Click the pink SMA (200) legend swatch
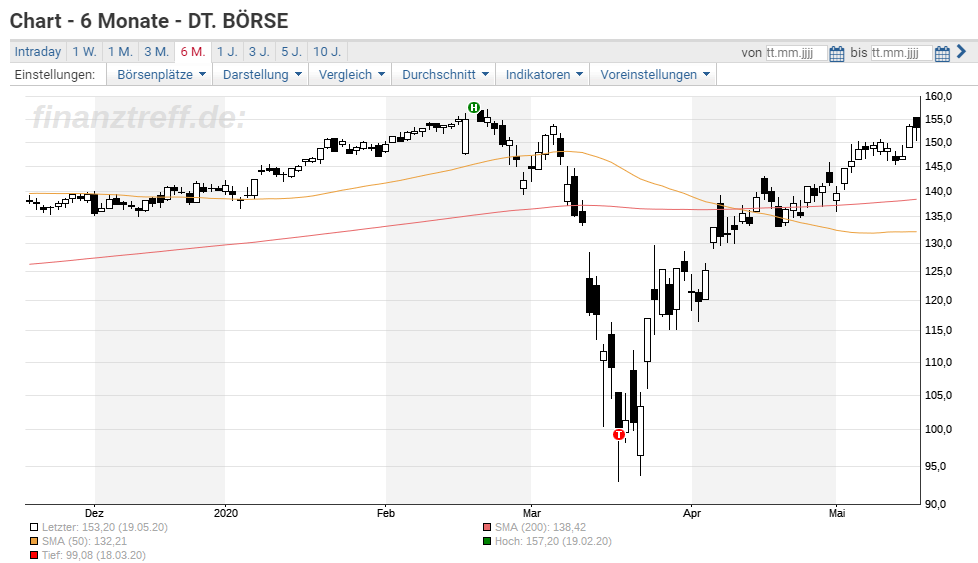This screenshot has width=978, height=563. click(x=487, y=527)
